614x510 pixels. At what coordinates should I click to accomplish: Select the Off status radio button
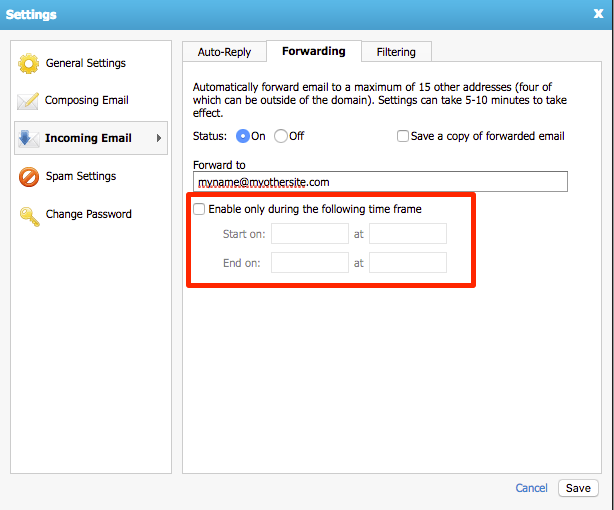click(281, 136)
